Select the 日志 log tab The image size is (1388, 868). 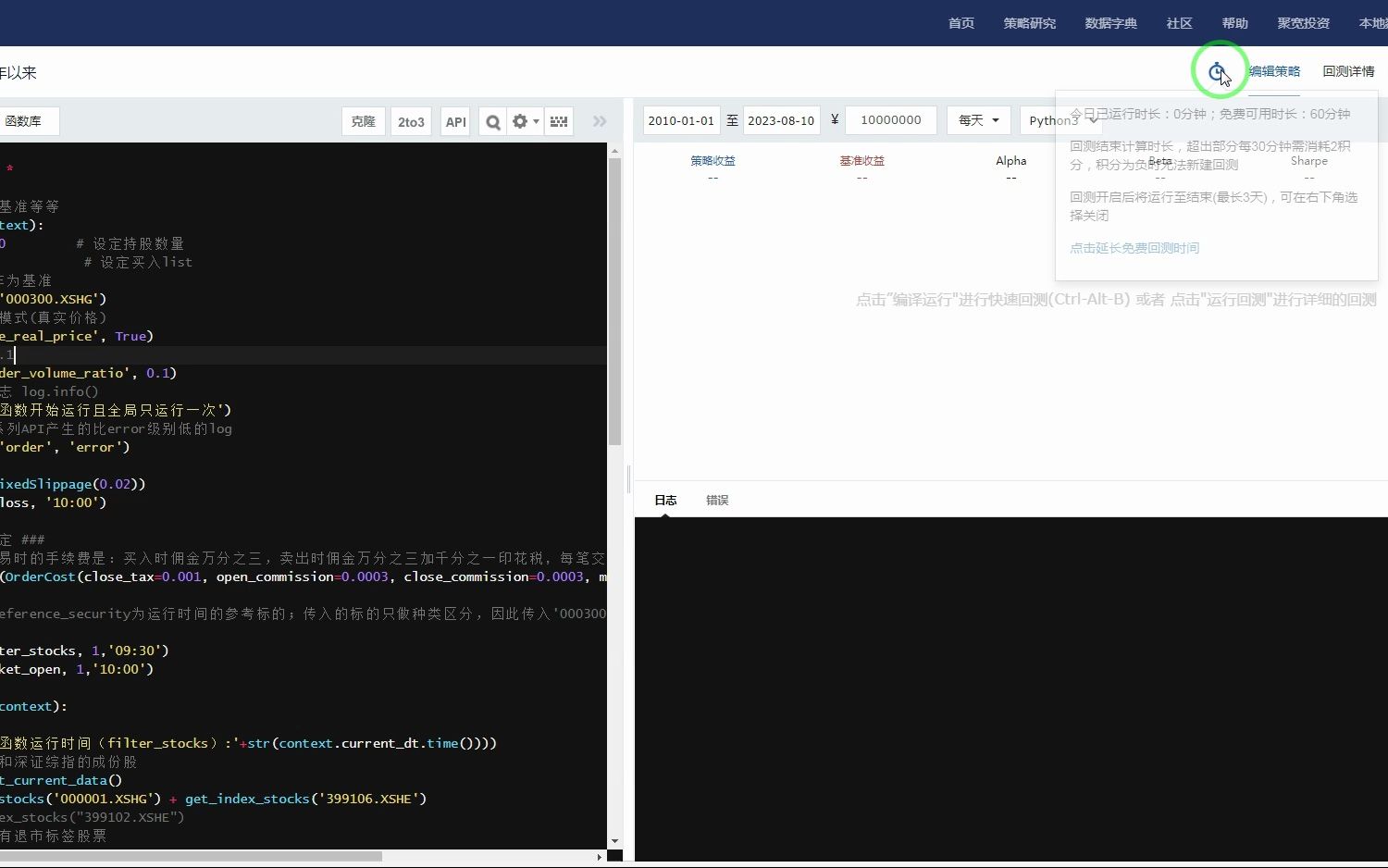coord(665,500)
